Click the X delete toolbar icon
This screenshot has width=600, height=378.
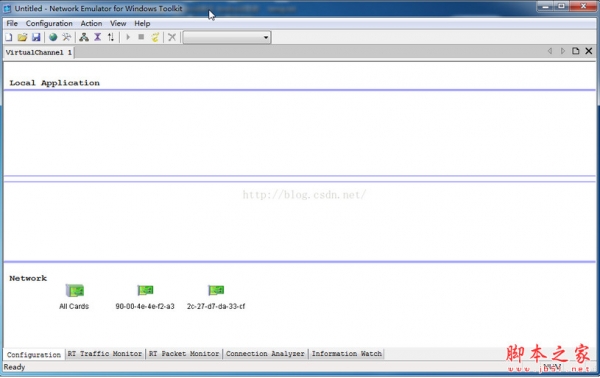coord(172,37)
